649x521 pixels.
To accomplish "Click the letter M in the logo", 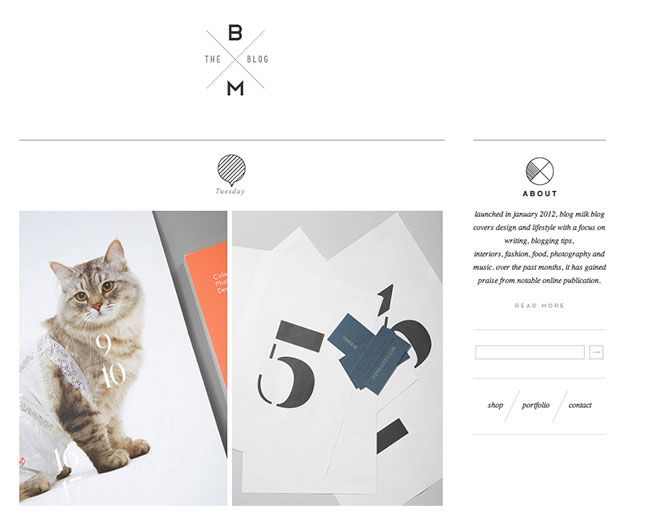I will (235, 88).
